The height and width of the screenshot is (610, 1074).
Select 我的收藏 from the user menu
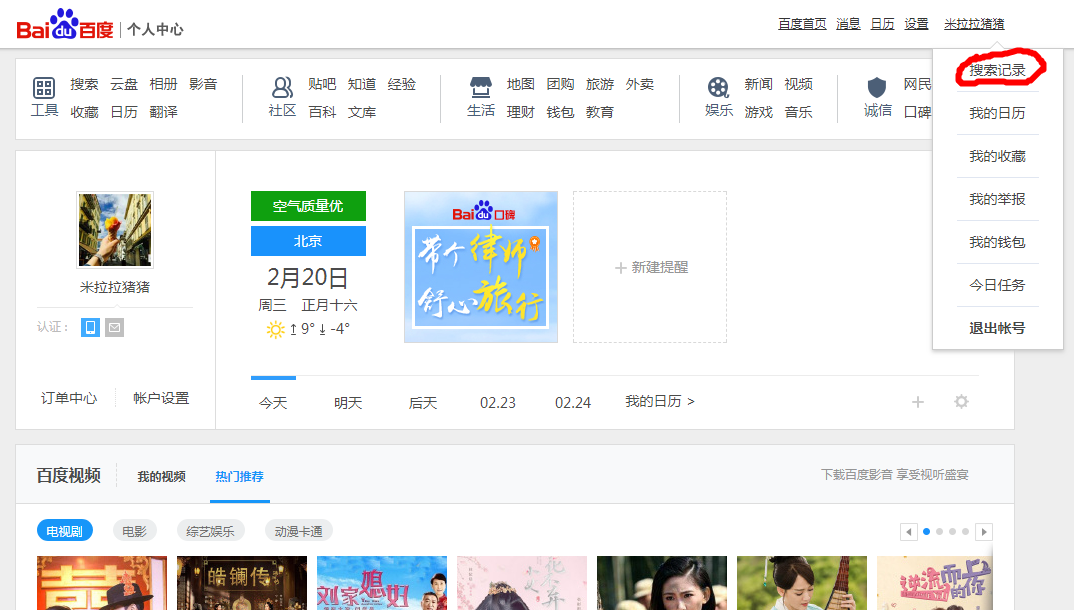click(997, 156)
